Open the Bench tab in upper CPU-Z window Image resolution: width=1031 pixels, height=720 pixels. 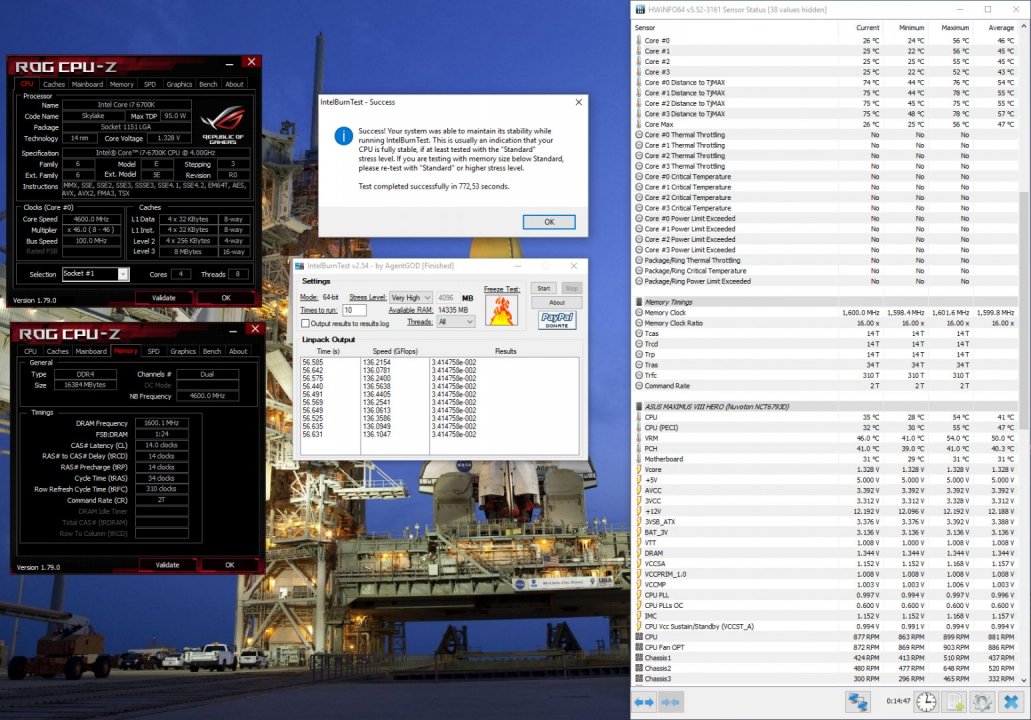(208, 84)
